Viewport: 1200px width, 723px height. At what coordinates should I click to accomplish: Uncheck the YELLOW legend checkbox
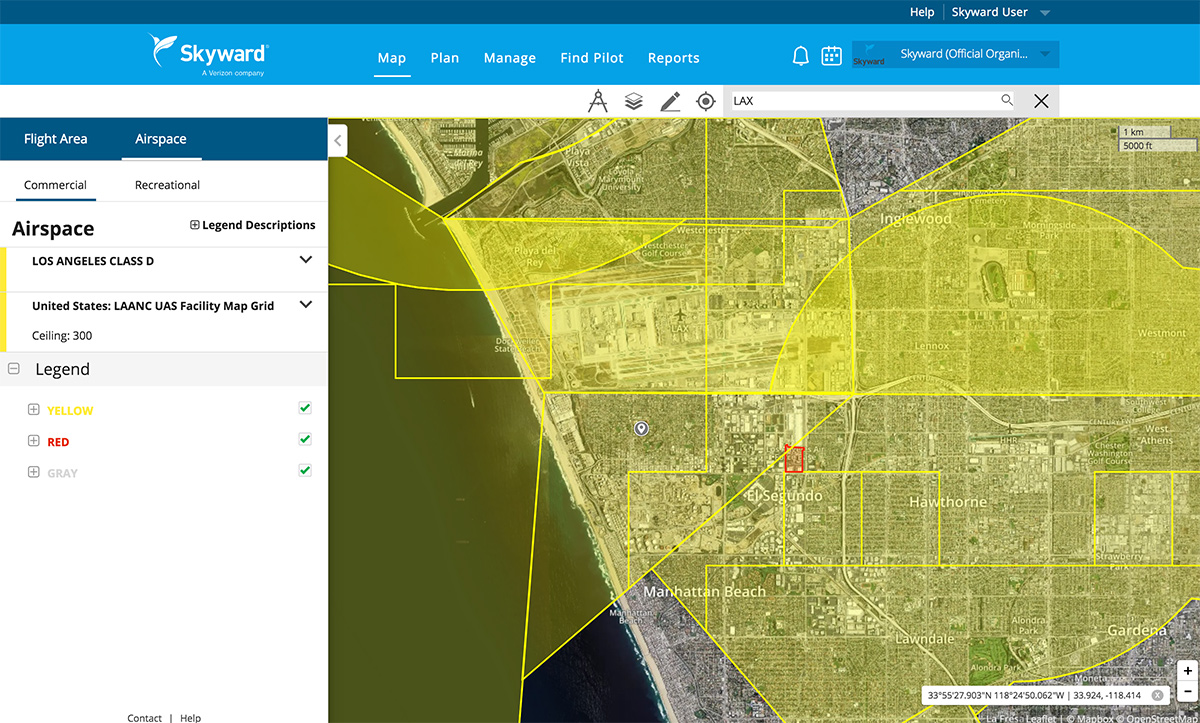305,409
